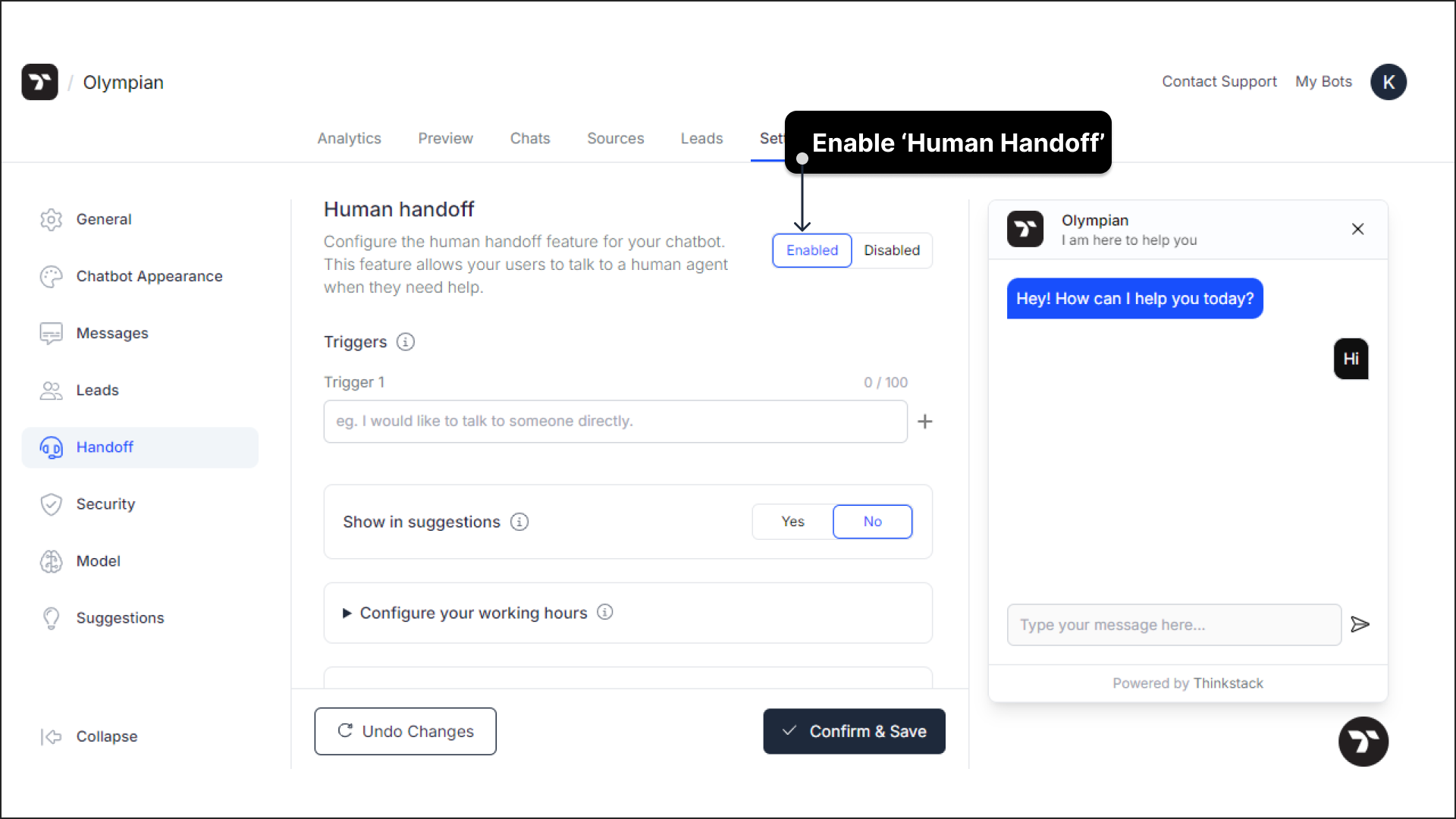Click Confirm & Save button
Viewport: 1456px width, 819px height.
click(854, 731)
